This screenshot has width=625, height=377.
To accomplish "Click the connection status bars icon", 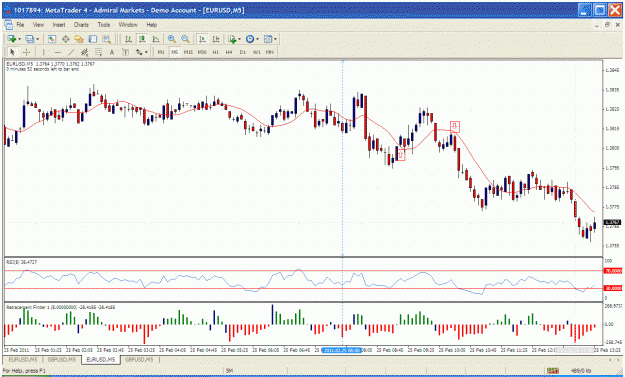I will 552,371.
